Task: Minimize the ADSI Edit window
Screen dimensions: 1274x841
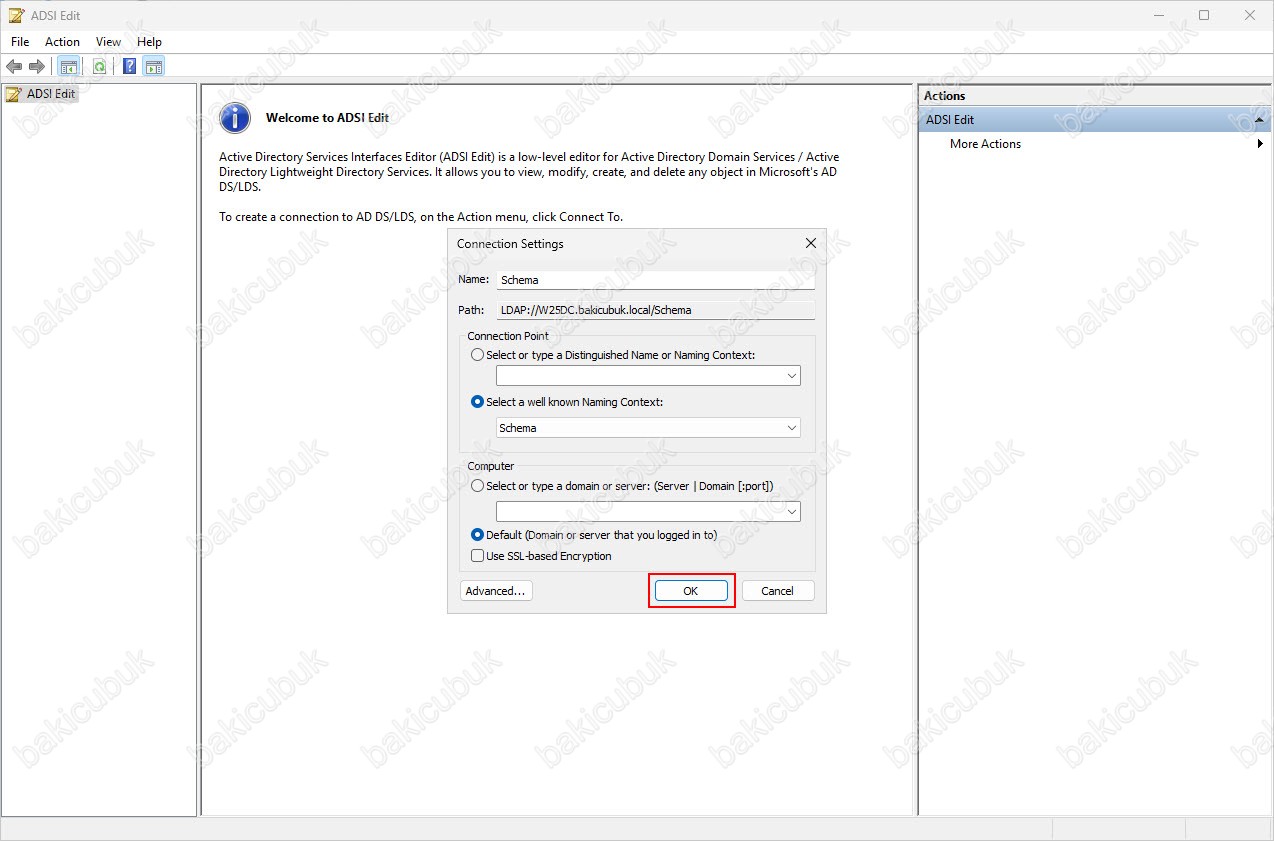Action: point(1158,15)
